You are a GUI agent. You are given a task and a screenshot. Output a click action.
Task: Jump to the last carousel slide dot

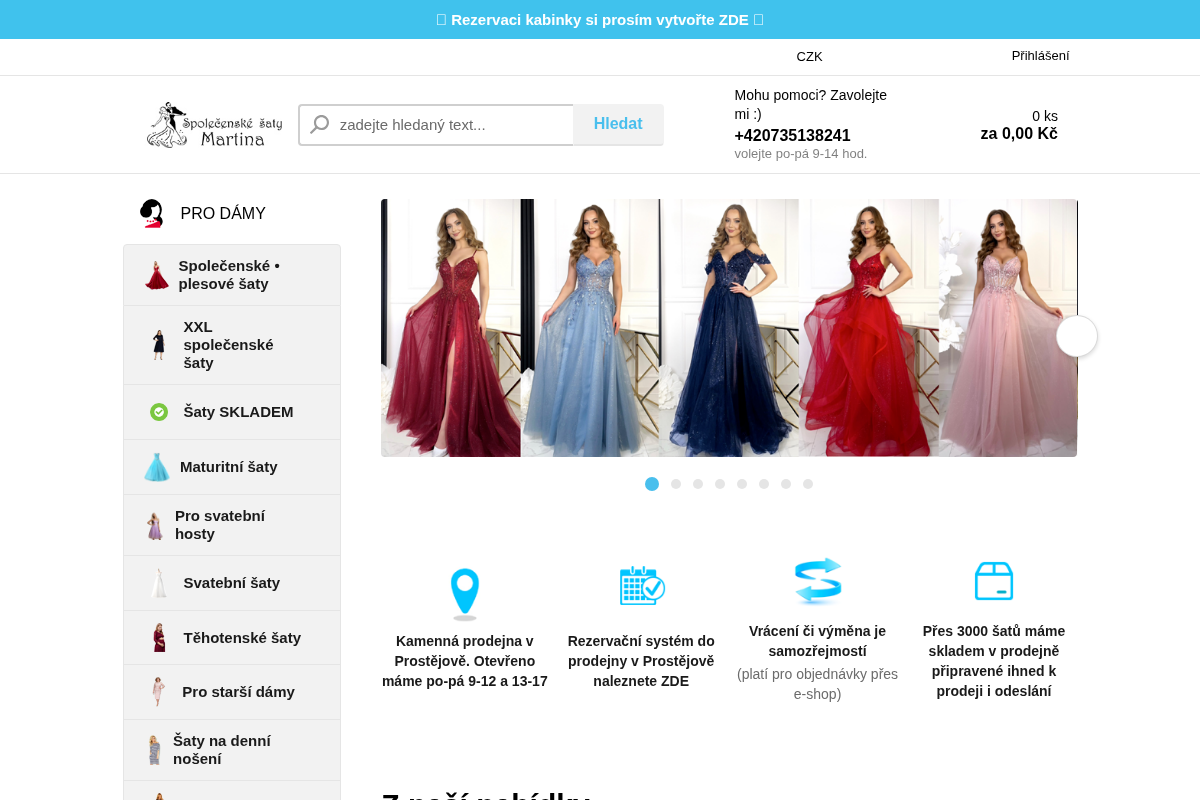tap(808, 484)
